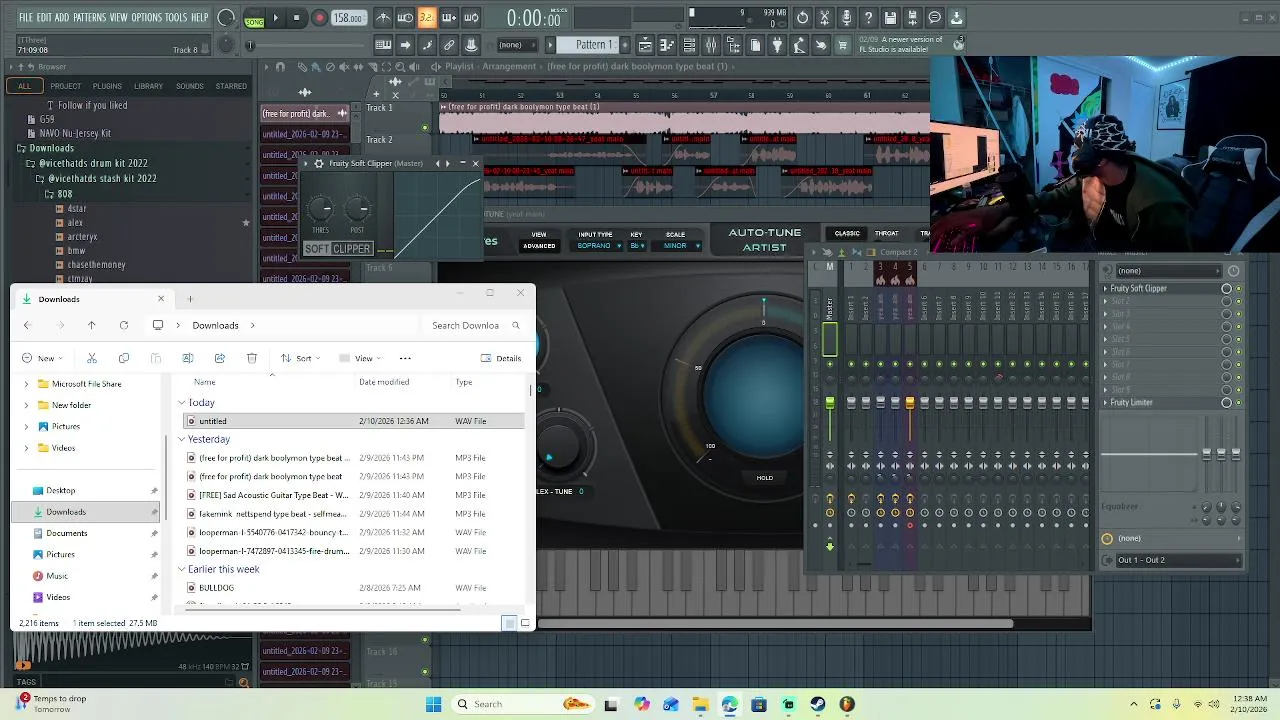Open Documents in Explorer quick access
This screenshot has width=1280, height=720.
(x=67, y=533)
